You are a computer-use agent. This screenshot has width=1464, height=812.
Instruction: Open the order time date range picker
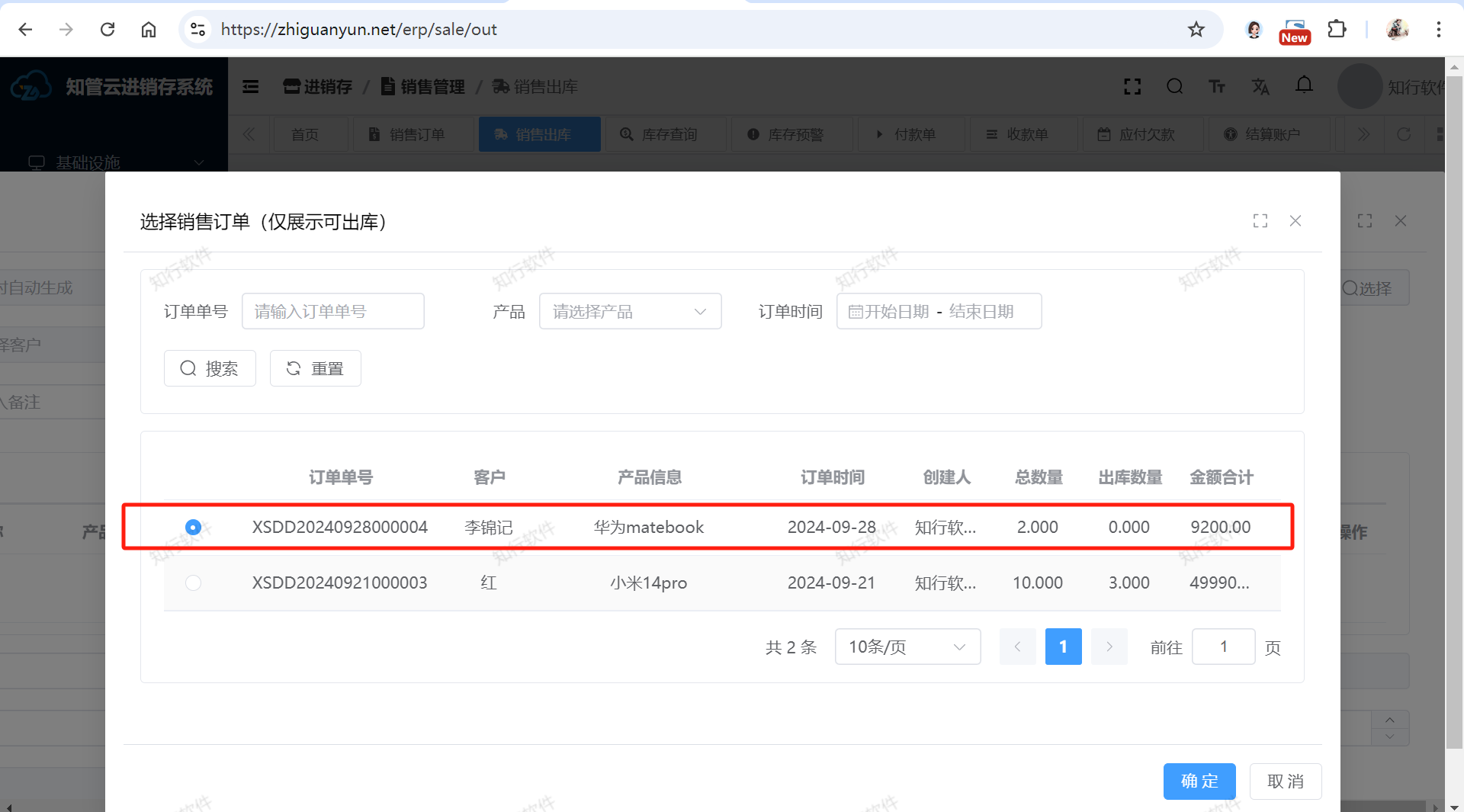(x=939, y=312)
